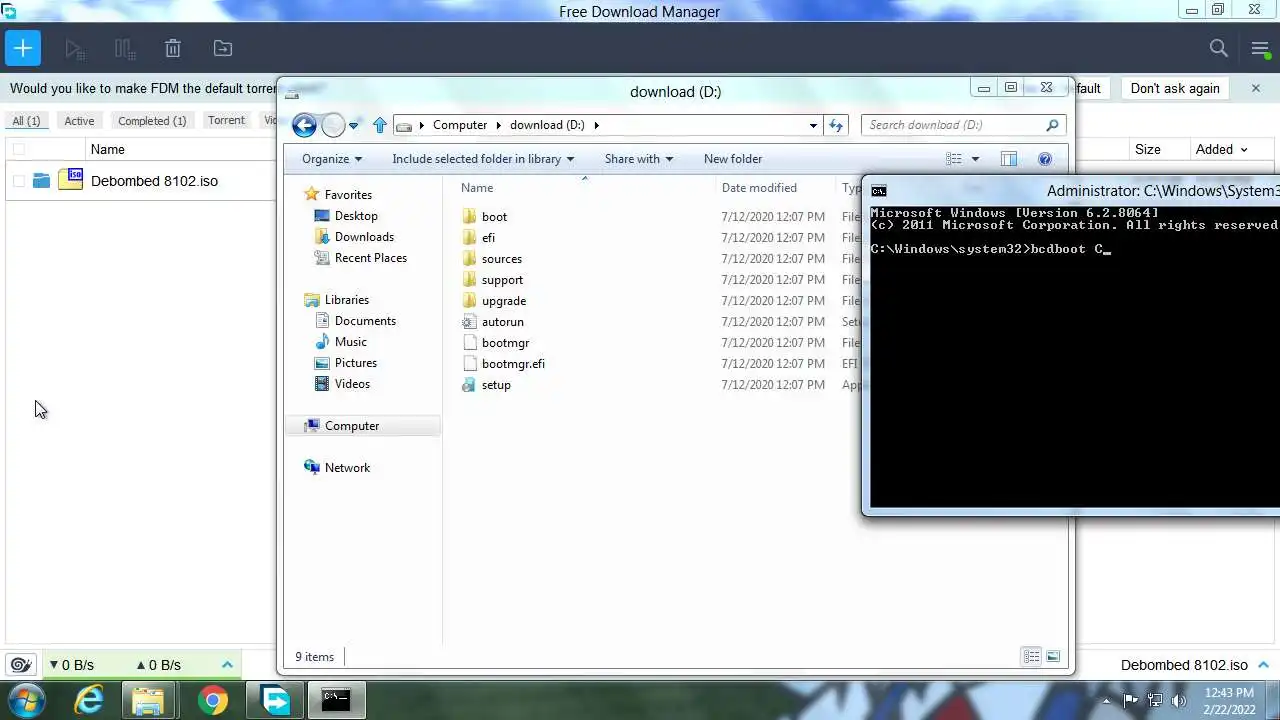
Task: Open the address bar history dropdown
Action: (813, 125)
